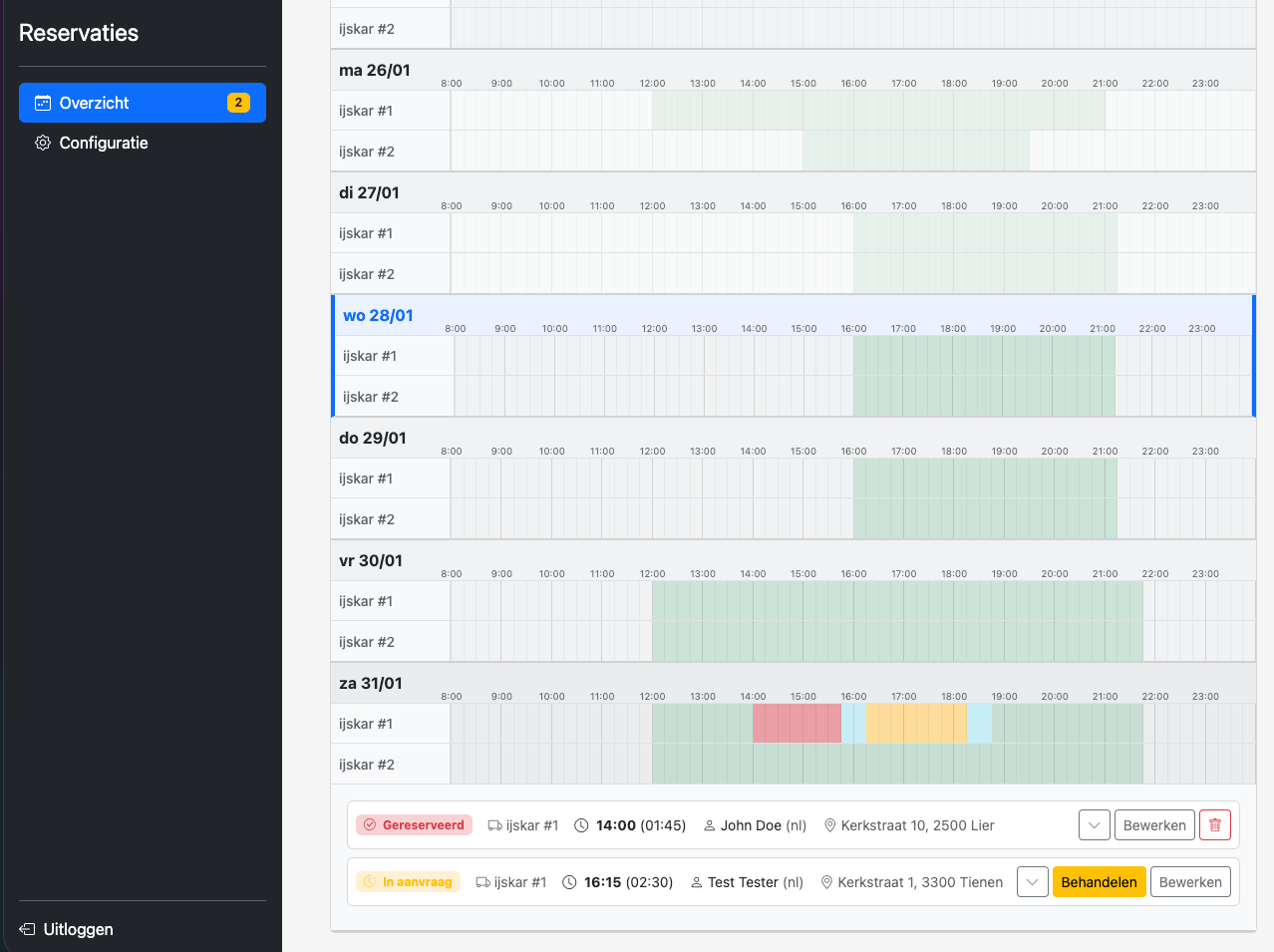Click Bewerken for Test Tester reservation
The width and height of the screenshot is (1274, 952).
[x=1190, y=882]
